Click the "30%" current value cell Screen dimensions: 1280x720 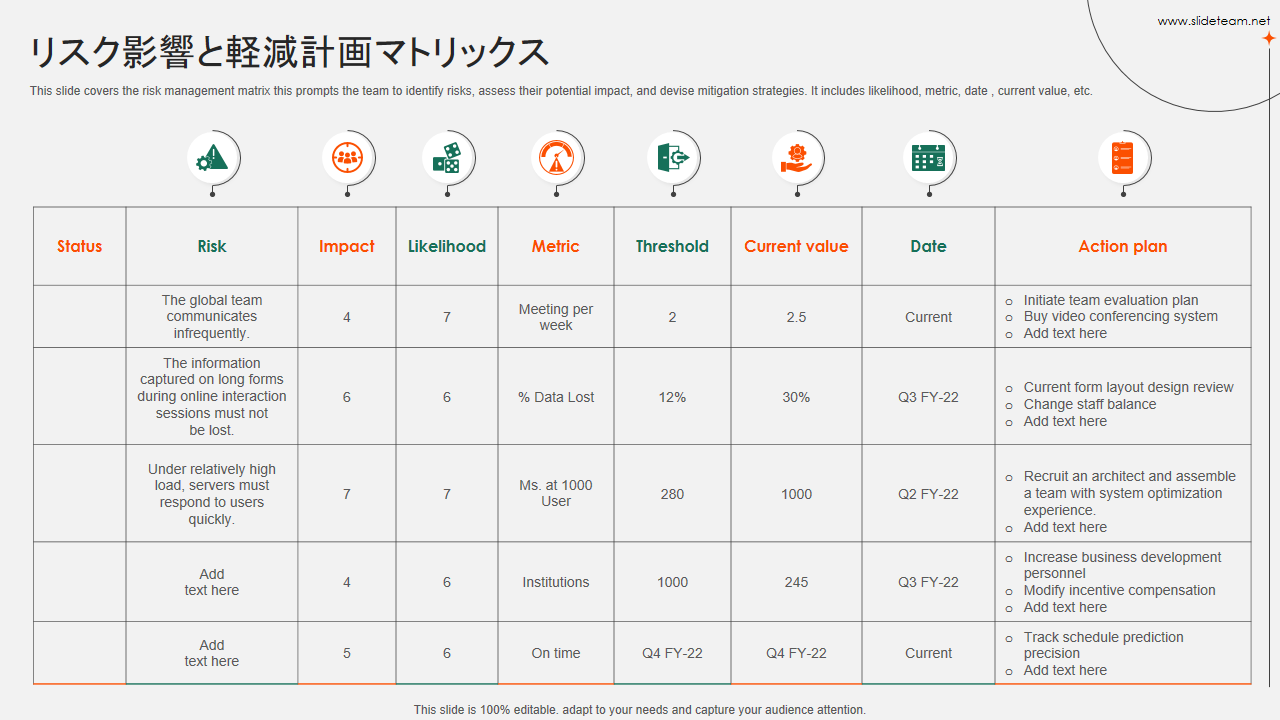797,397
